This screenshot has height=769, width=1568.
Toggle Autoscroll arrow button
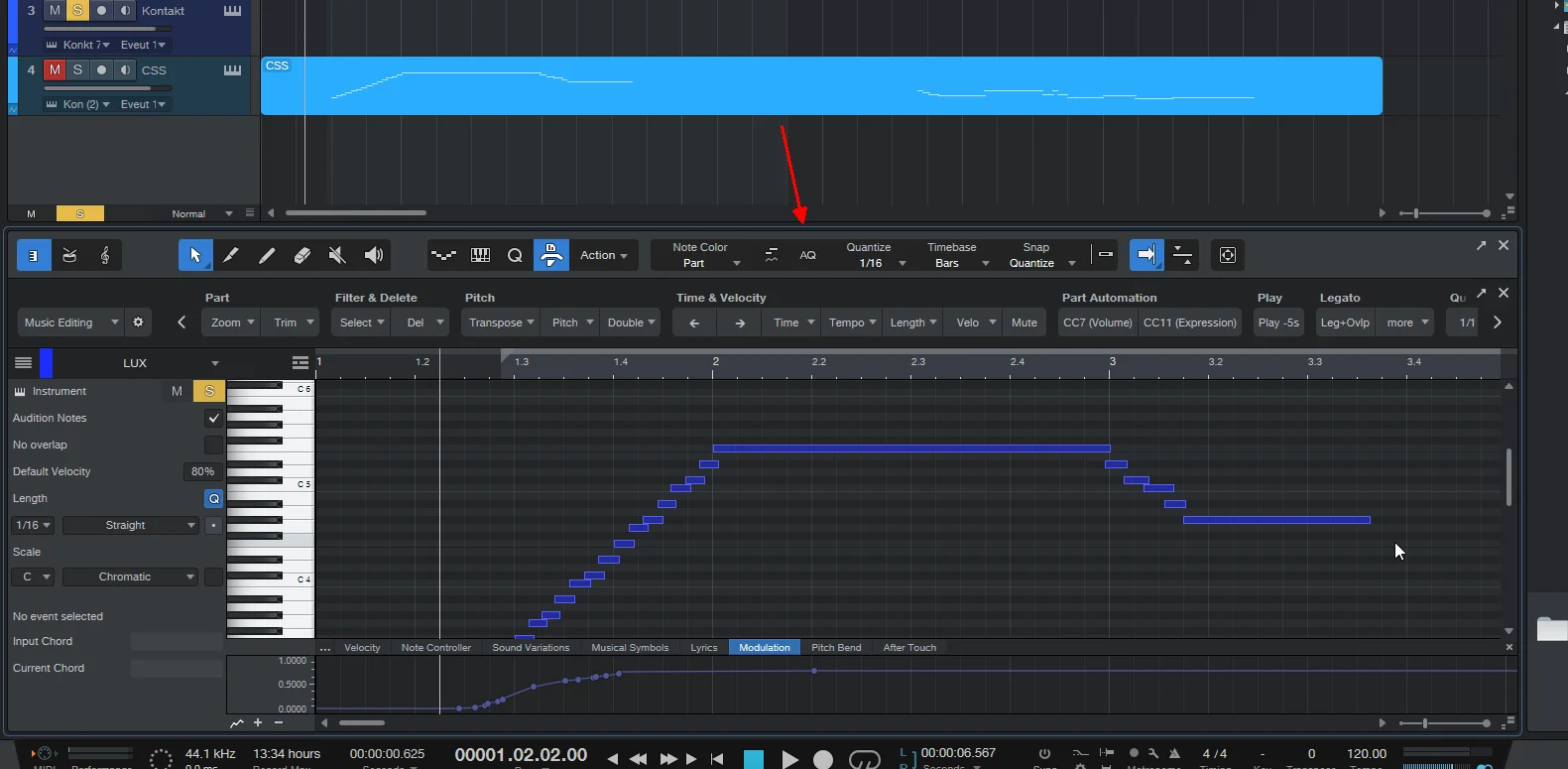coord(1146,255)
